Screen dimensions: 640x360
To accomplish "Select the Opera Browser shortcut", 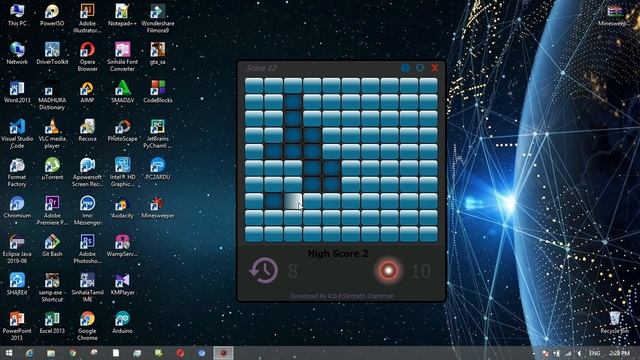I will click(87, 57).
